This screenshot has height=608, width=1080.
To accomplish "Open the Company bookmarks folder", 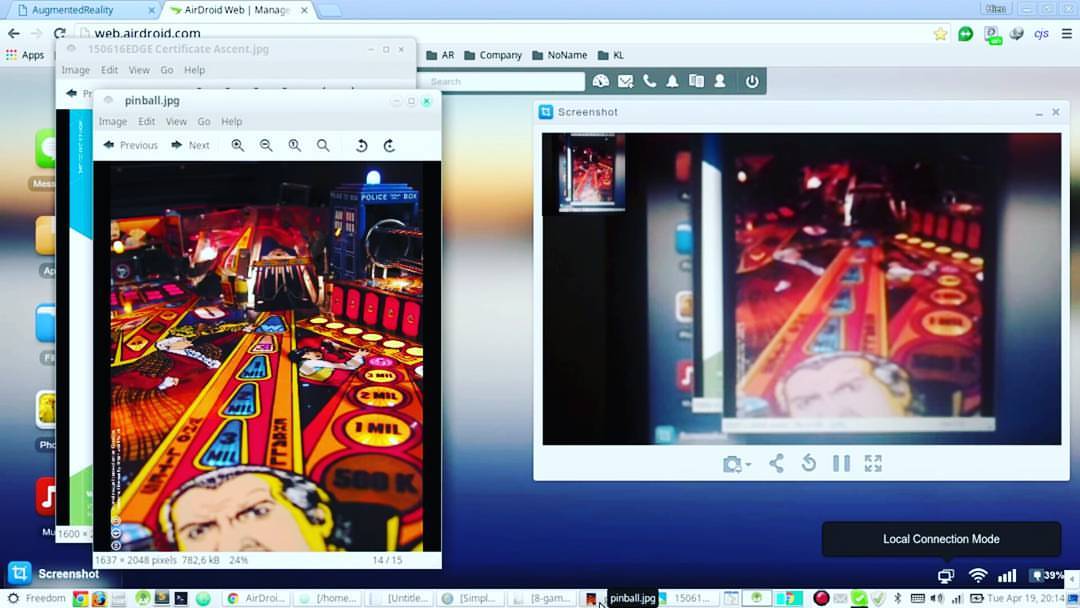I will tap(493, 55).
